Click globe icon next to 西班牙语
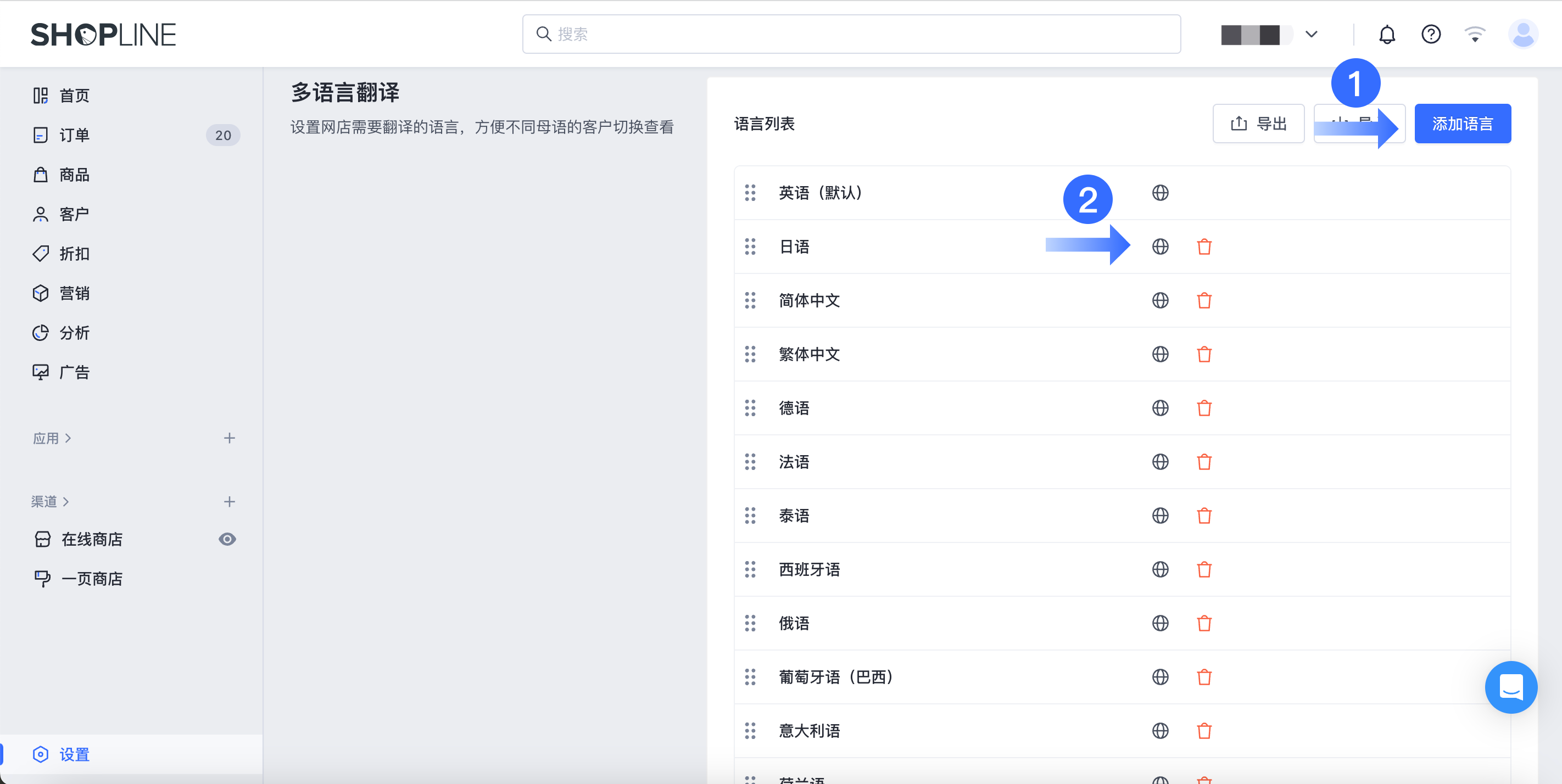 (x=1160, y=569)
